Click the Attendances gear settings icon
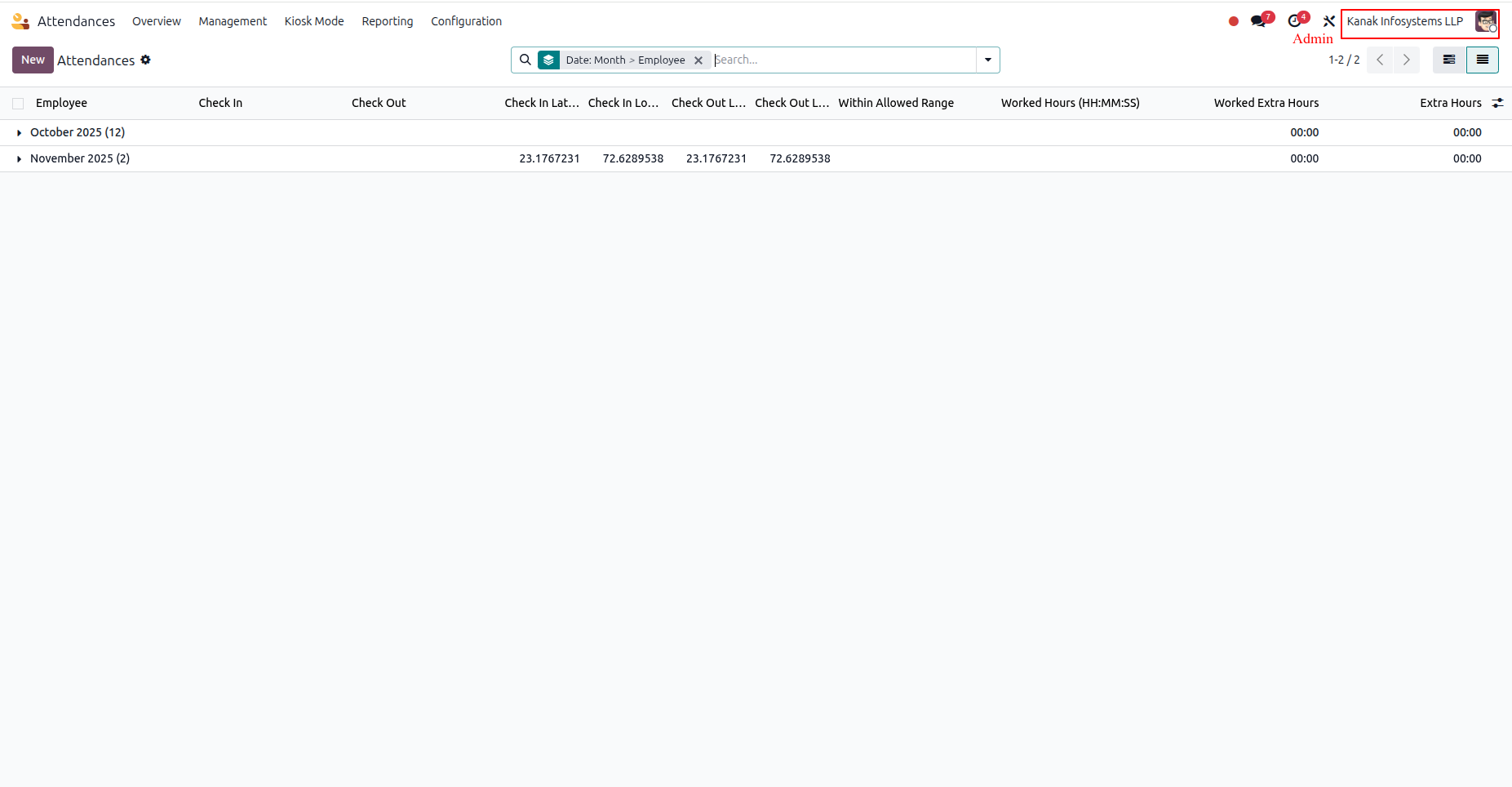The width and height of the screenshot is (1512, 787). (145, 60)
